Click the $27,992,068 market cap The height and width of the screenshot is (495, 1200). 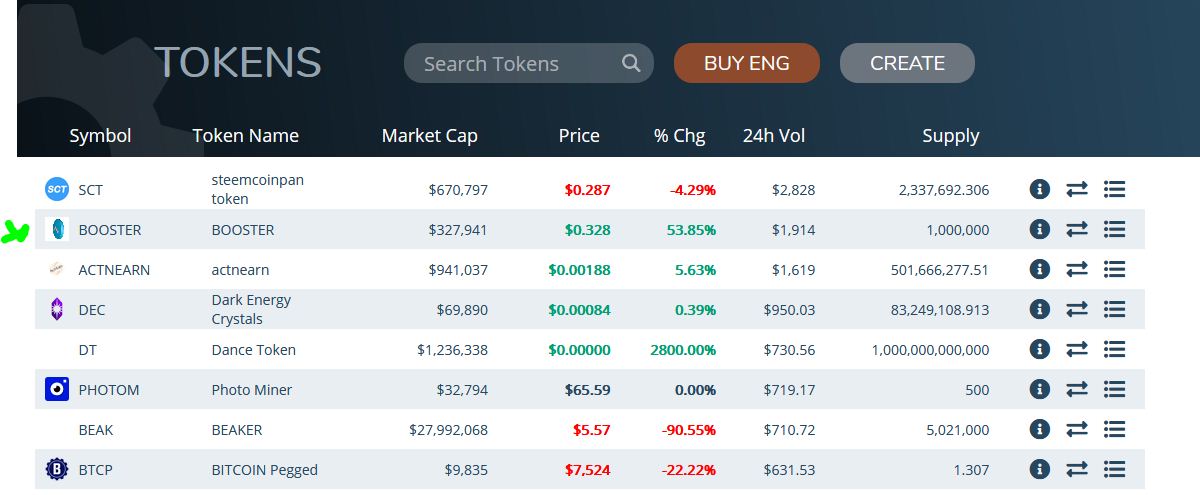449,430
